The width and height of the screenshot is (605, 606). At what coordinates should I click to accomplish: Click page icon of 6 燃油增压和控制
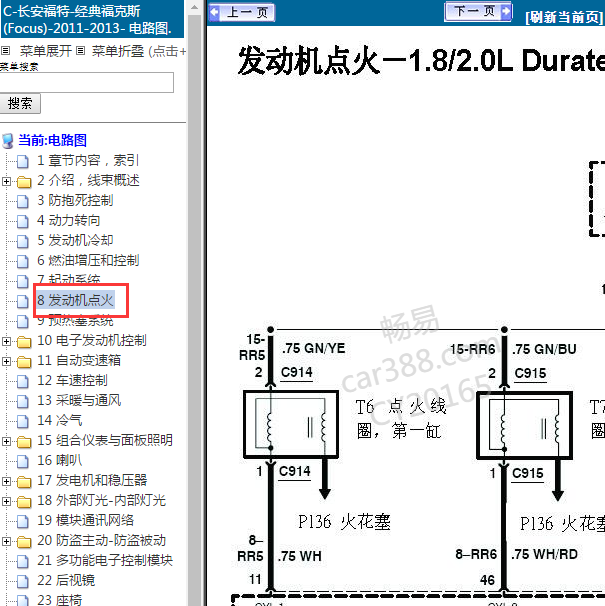[23, 261]
